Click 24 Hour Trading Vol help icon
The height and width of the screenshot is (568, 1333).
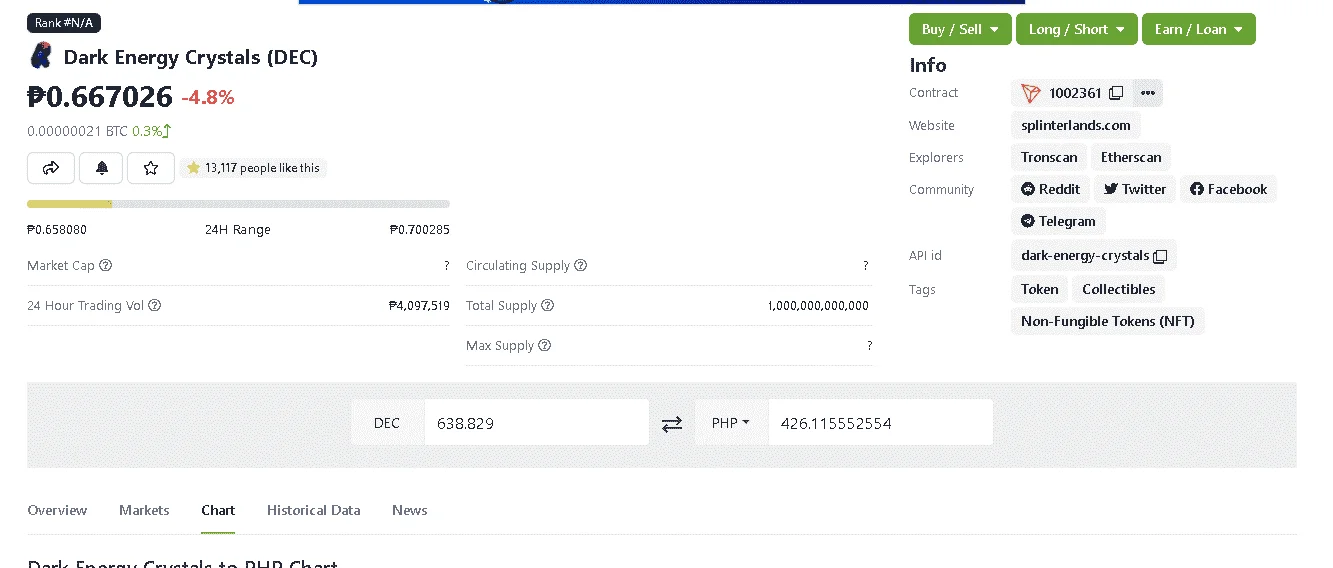coord(155,306)
